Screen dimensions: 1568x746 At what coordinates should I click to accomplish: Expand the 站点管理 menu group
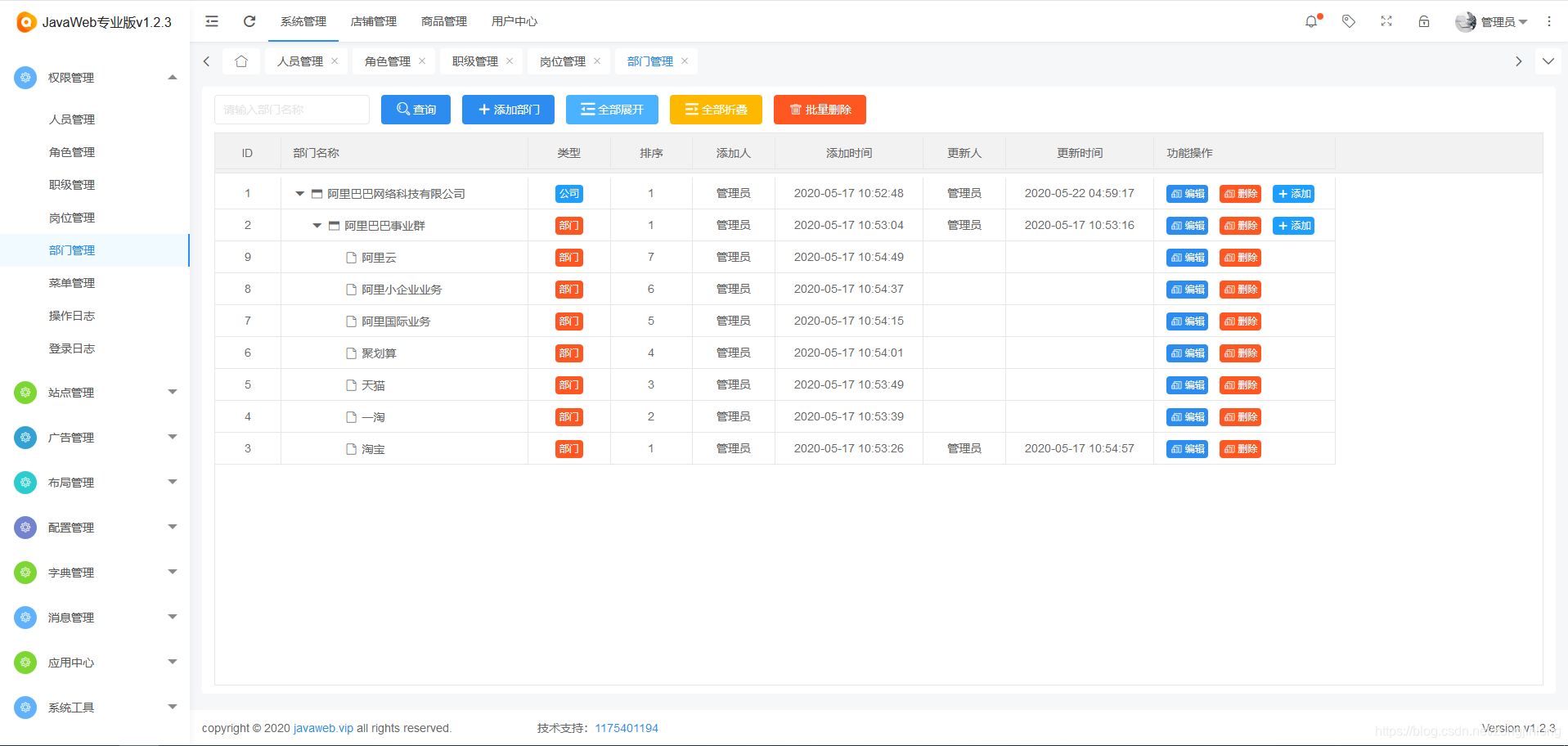coord(173,392)
